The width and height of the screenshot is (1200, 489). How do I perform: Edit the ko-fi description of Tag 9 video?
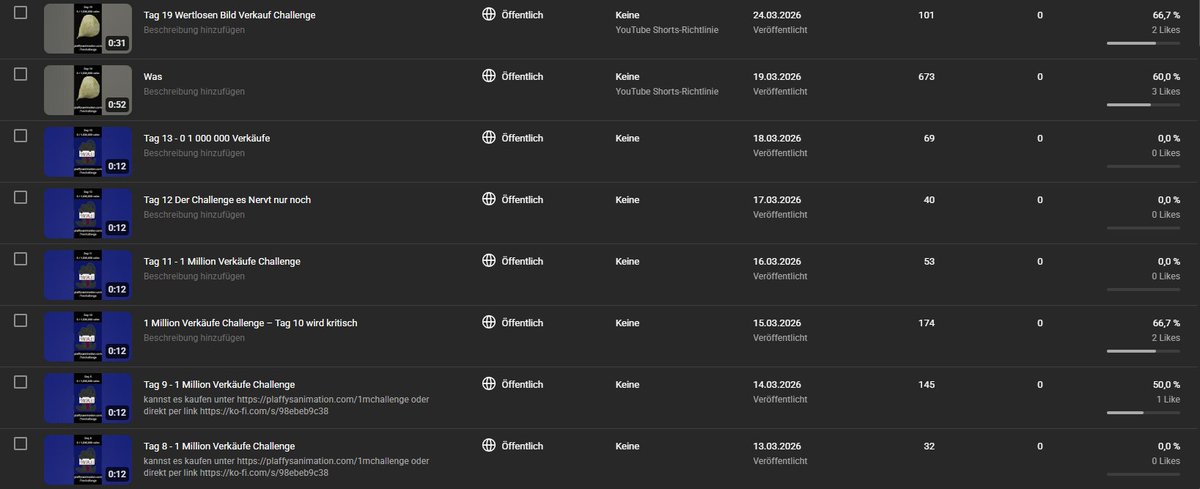[x=287, y=405]
